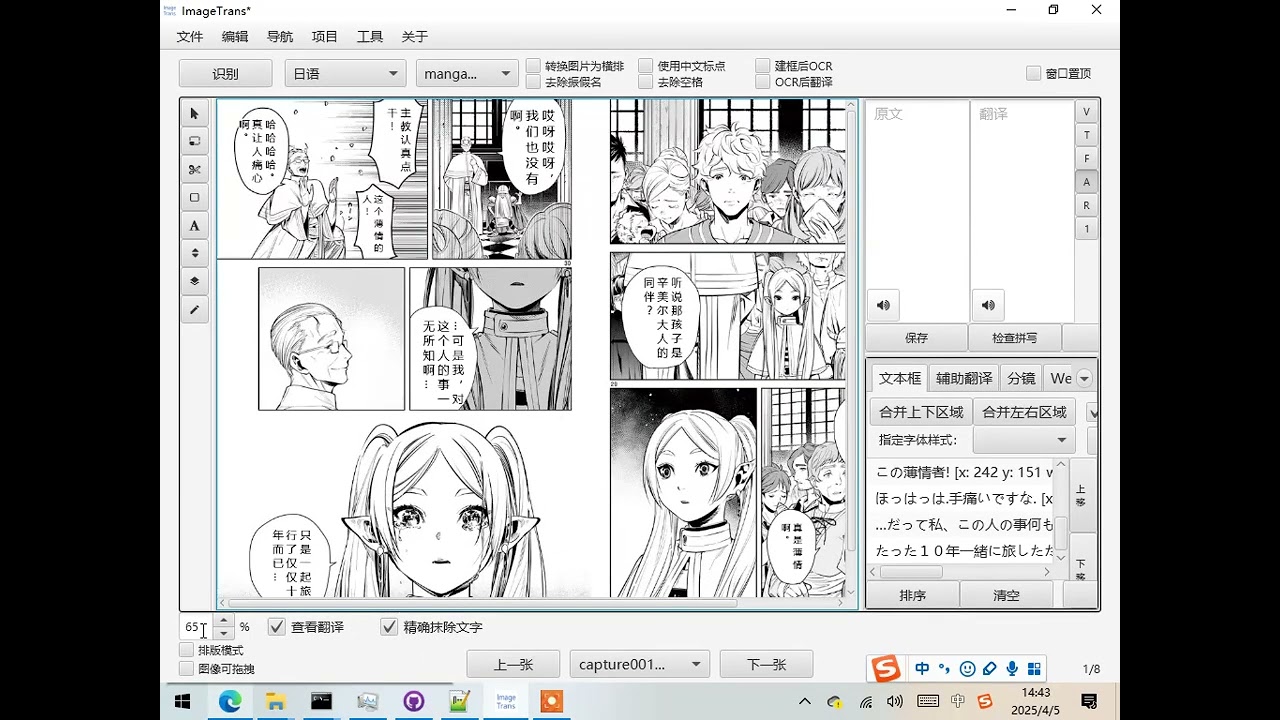Viewport: 1280px width, 720px height.
Task: Toggle Sogou Chinese/English mode 中
Action: (x=922, y=669)
